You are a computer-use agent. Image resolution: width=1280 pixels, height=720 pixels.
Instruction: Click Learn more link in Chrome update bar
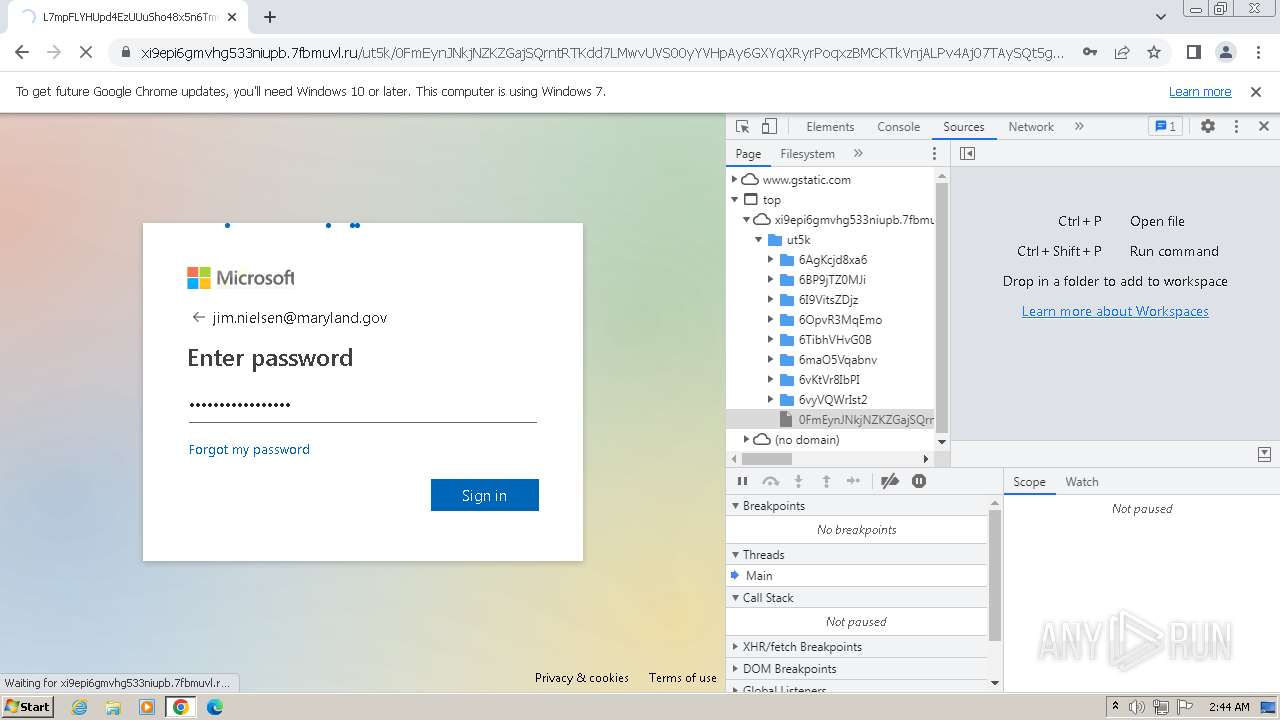click(x=1200, y=92)
